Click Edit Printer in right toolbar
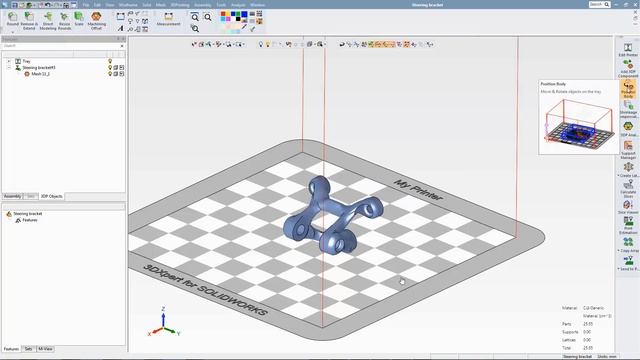 click(628, 50)
